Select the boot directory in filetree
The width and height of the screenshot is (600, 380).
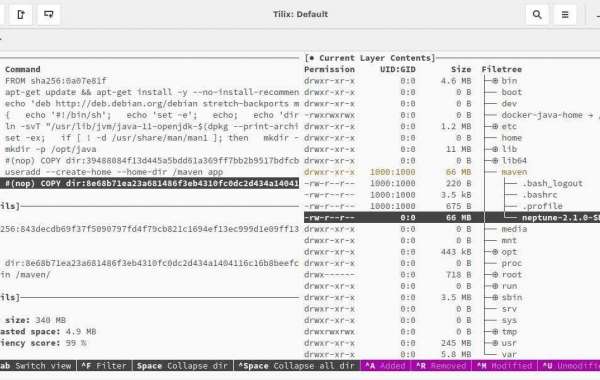(x=512, y=92)
